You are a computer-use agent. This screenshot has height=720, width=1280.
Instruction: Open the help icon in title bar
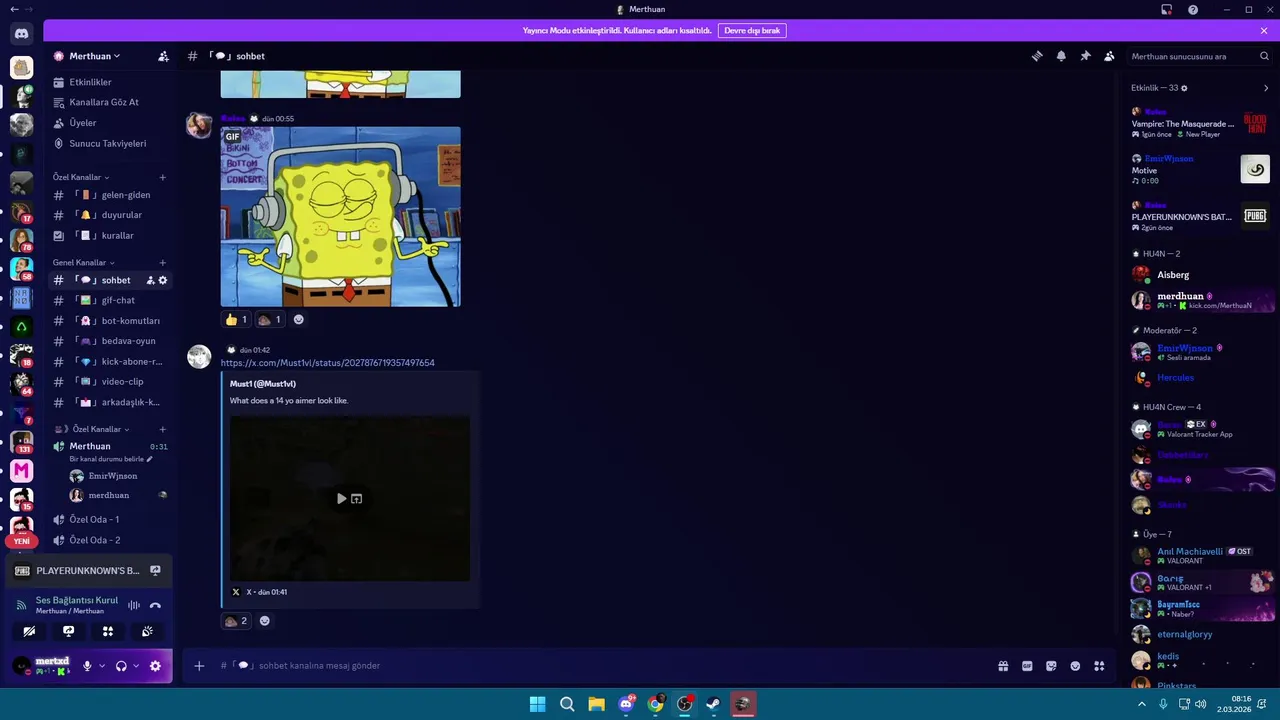point(1193,9)
